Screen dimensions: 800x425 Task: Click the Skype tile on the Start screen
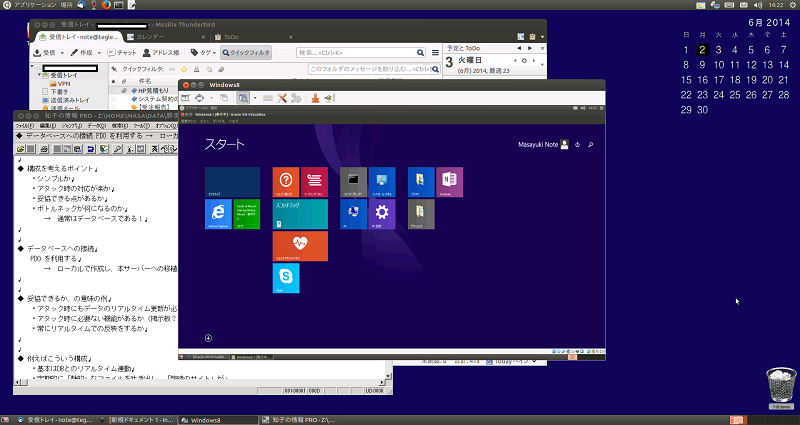[x=286, y=278]
